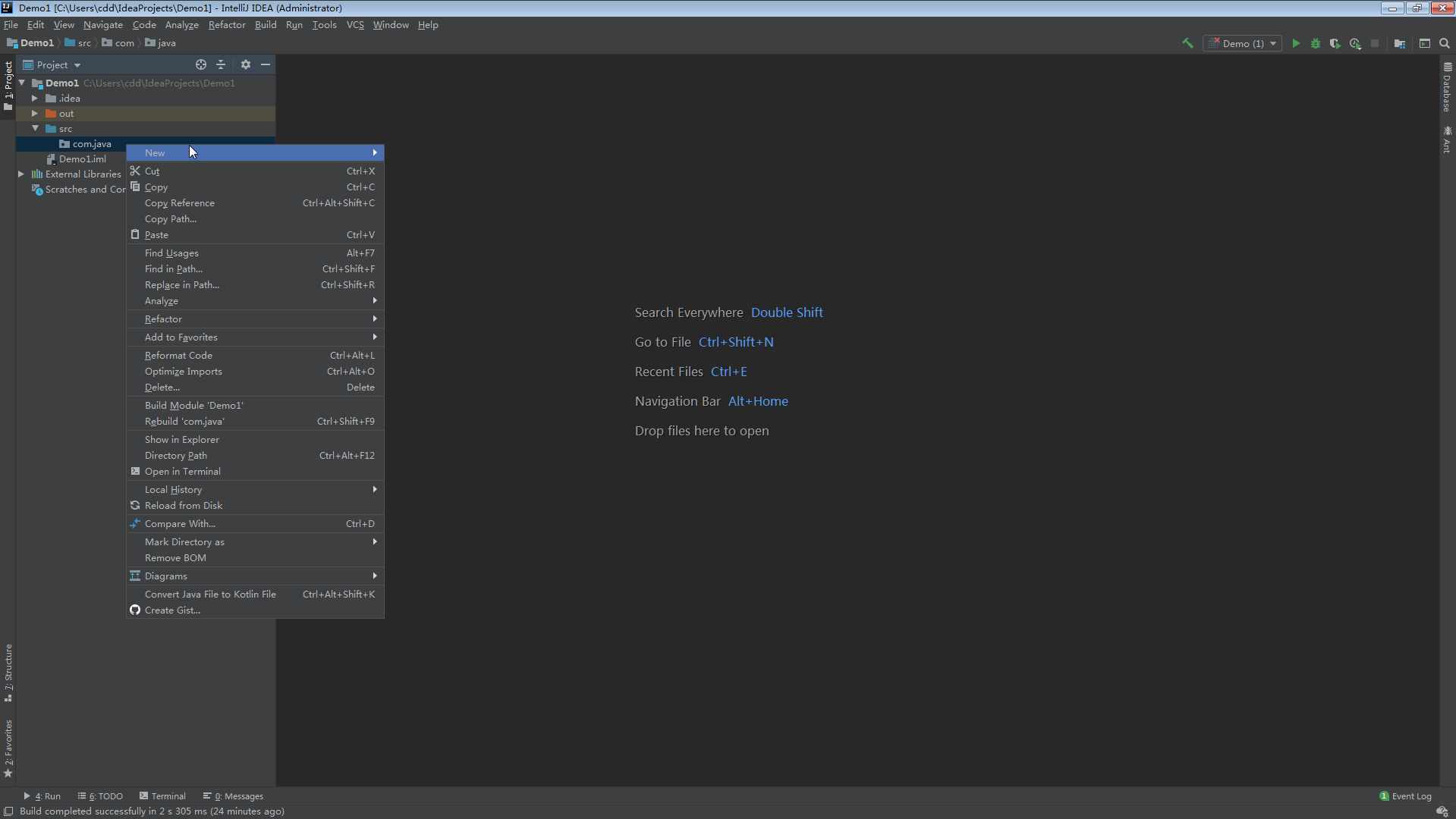This screenshot has width=1456, height=819.
Task: Collapse all in Project panel
Action: pyautogui.click(x=221, y=64)
